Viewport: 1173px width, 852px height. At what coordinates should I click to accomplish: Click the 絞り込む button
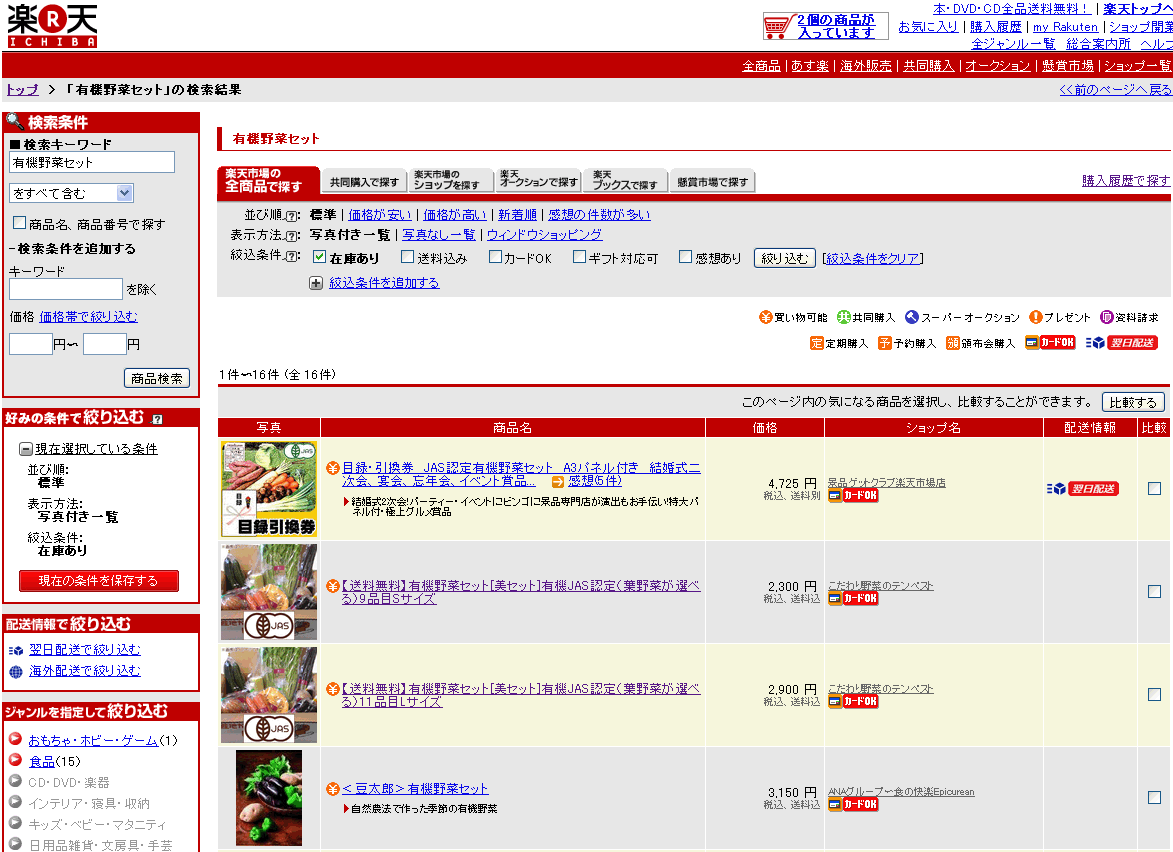(x=785, y=258)
